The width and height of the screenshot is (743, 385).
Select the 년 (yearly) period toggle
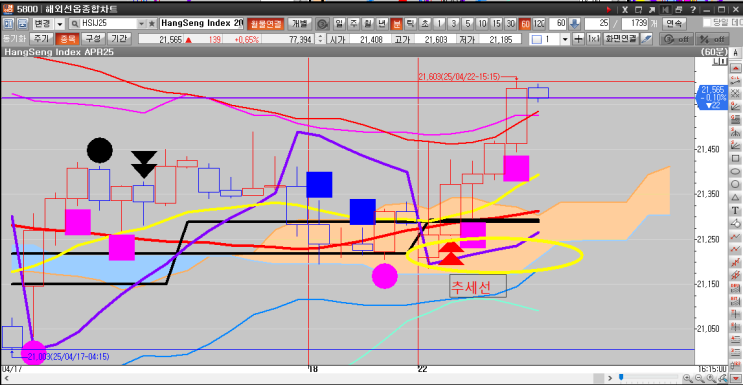pyautogui.click(x=382, y=23)
